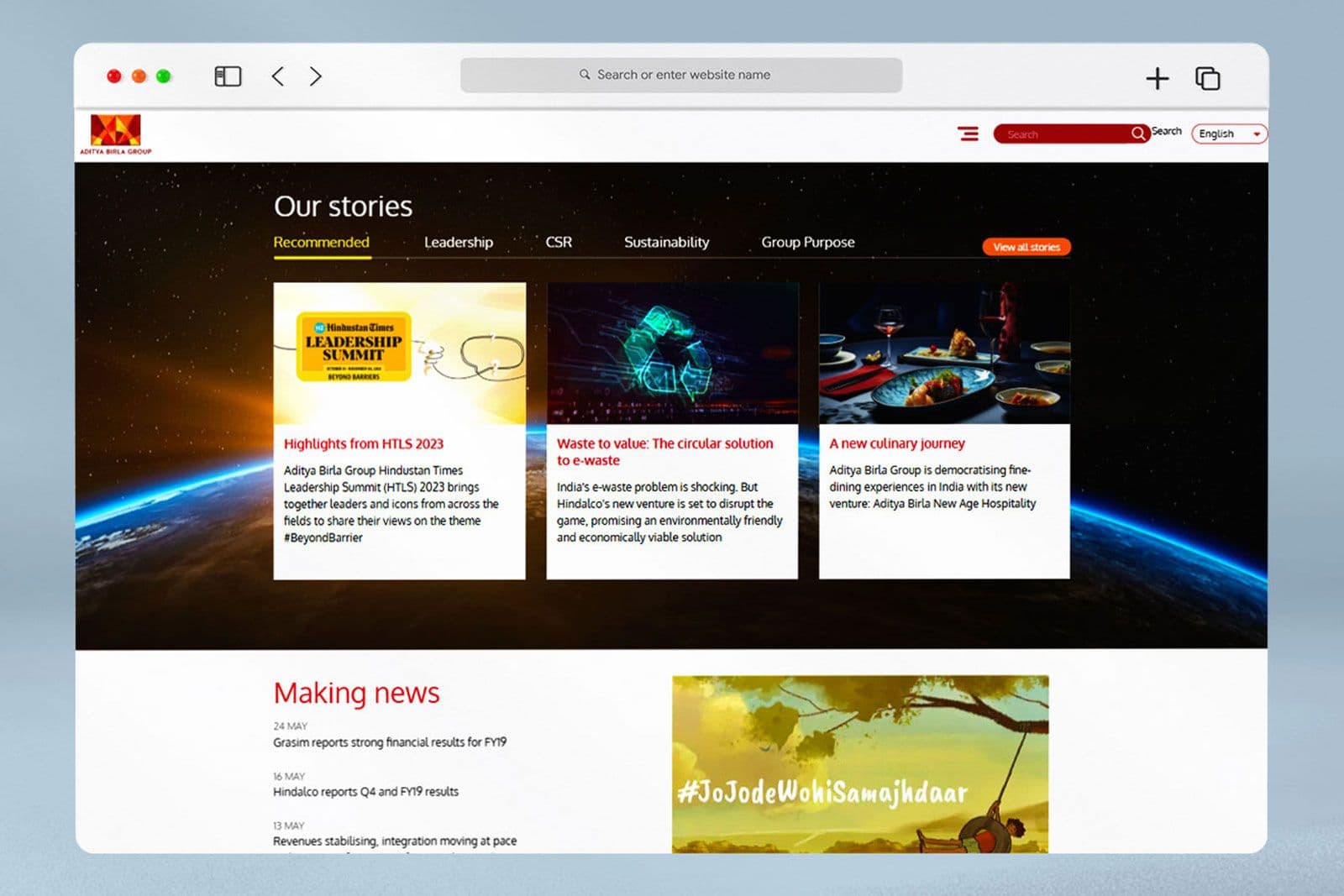Open the English language dropdown
The width and height of the screenshot is (1344, 896).
click(1229, 134)
